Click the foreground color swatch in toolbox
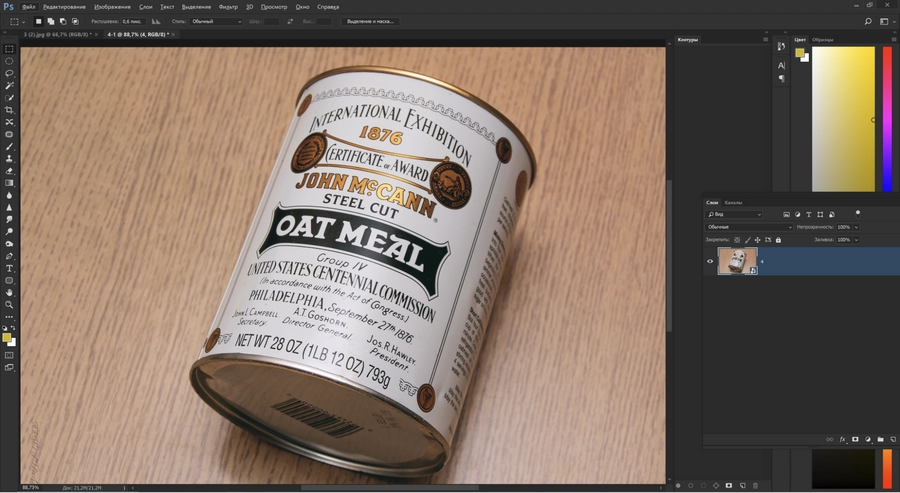The image size is (900, 493). [7, 337]
